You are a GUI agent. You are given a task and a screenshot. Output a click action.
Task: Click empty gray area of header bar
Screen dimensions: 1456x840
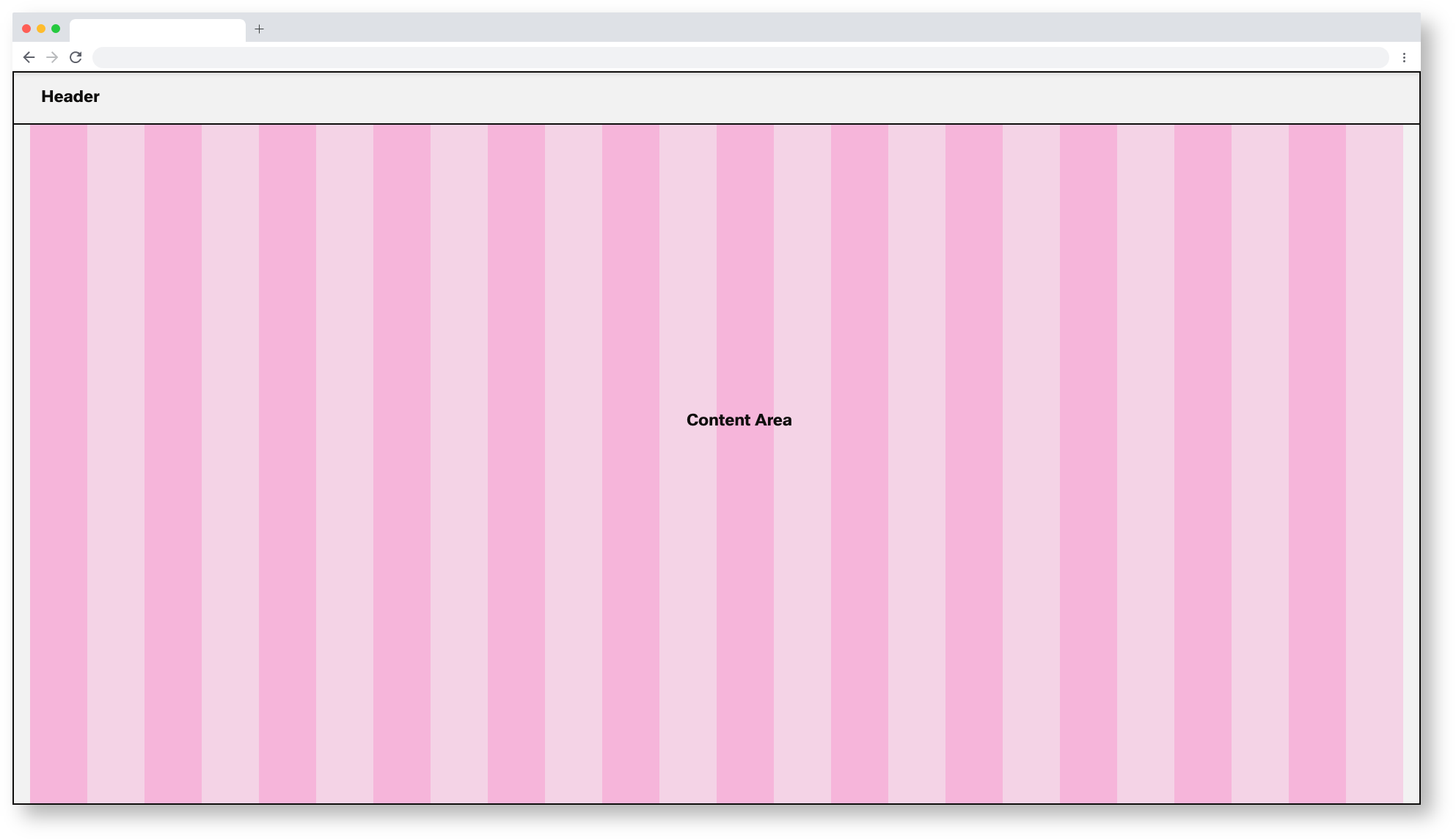coord(734,98)
